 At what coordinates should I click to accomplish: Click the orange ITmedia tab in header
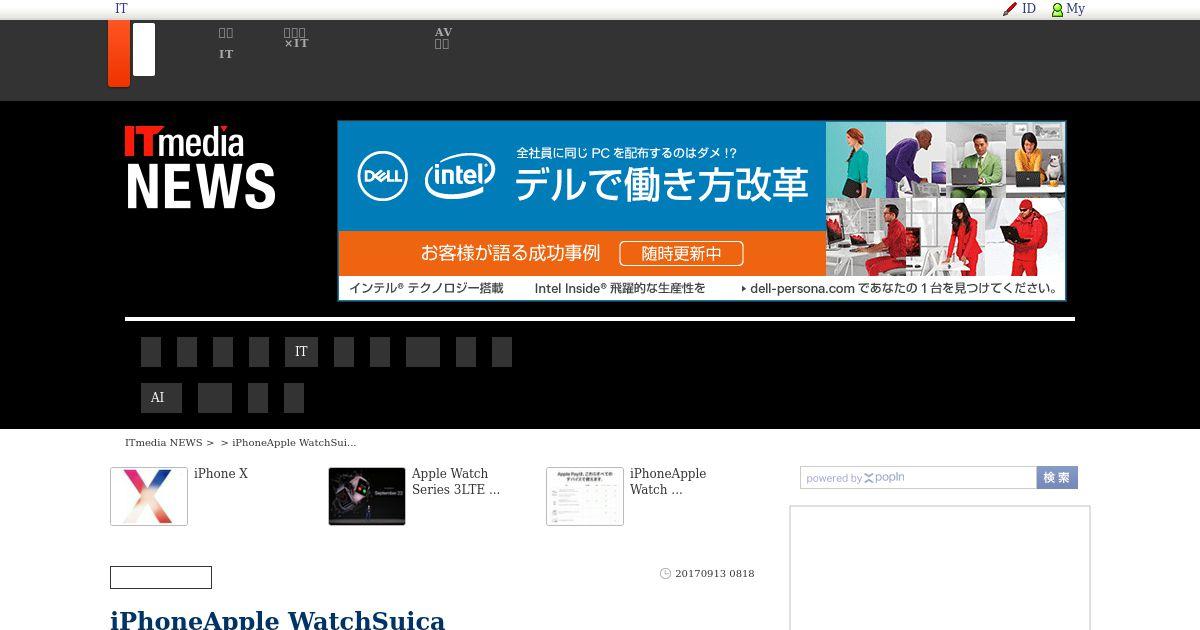coord(119,53)
